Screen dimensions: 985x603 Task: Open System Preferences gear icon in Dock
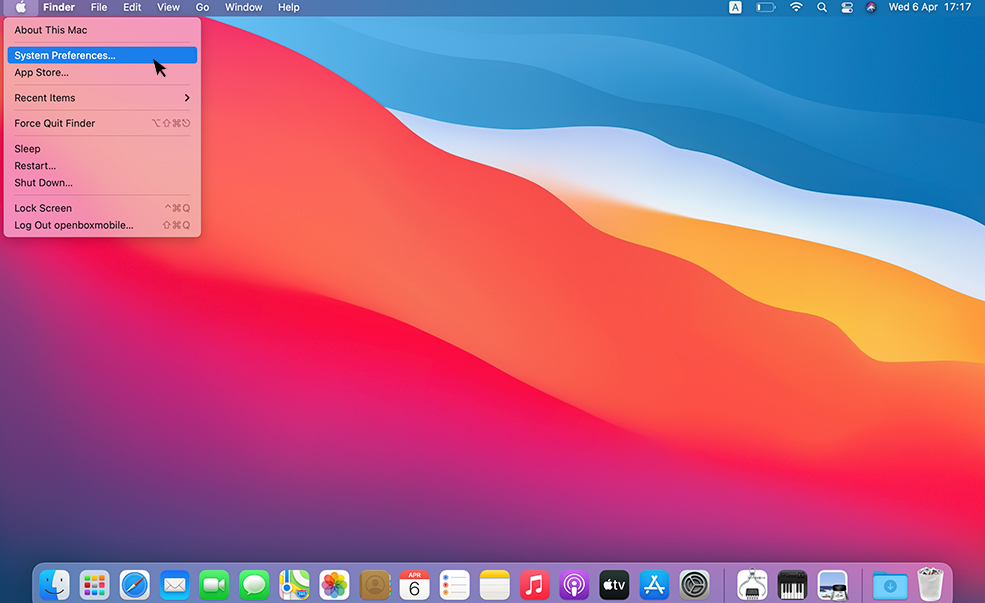tap(695, 585)
